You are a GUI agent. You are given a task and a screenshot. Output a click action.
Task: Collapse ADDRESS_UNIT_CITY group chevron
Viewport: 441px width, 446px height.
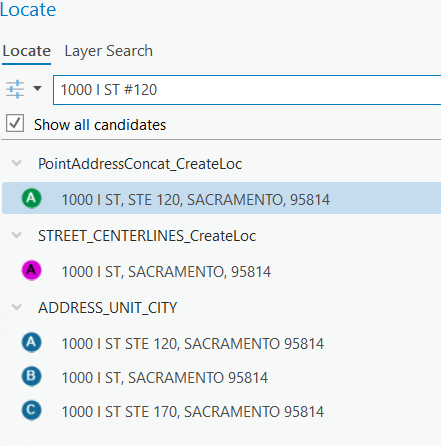pos(16,307)
